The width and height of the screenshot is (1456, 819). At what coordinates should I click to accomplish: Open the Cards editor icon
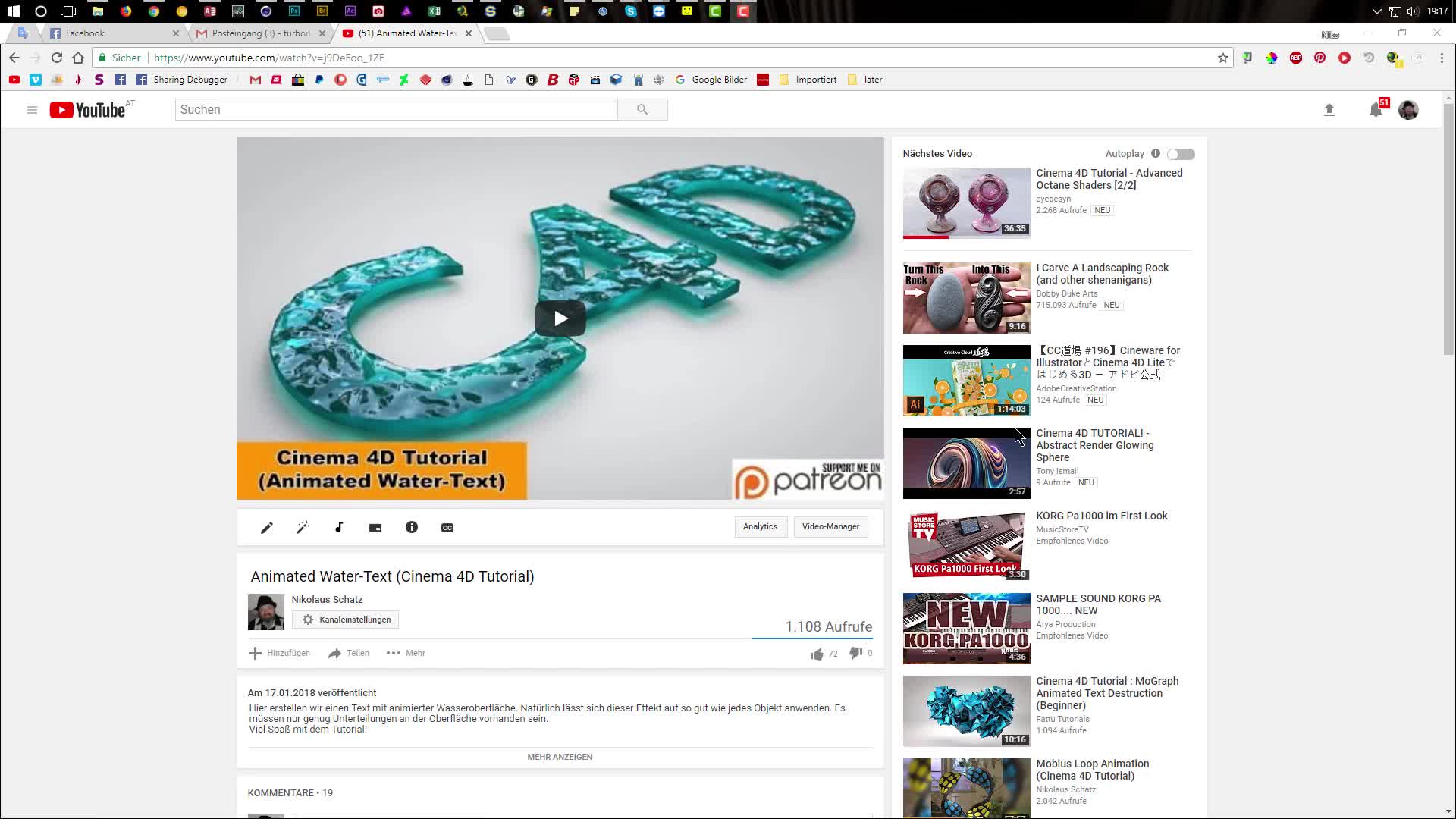(x=375, y=527)
